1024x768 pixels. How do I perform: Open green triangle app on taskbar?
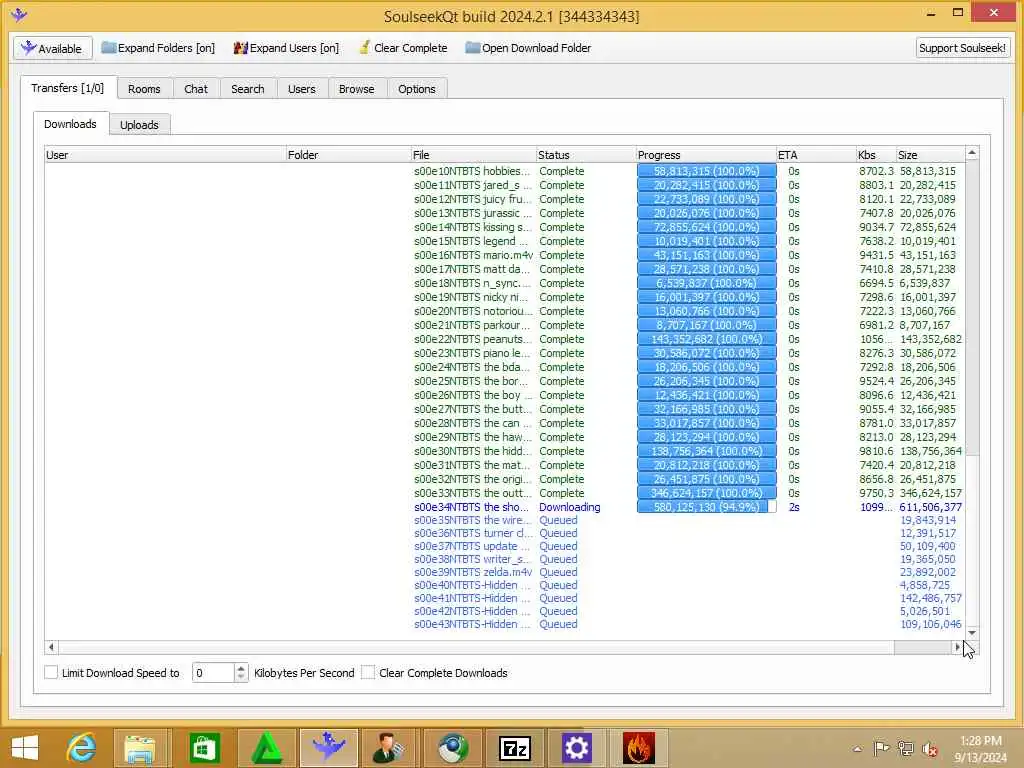(x=266, y=748)
